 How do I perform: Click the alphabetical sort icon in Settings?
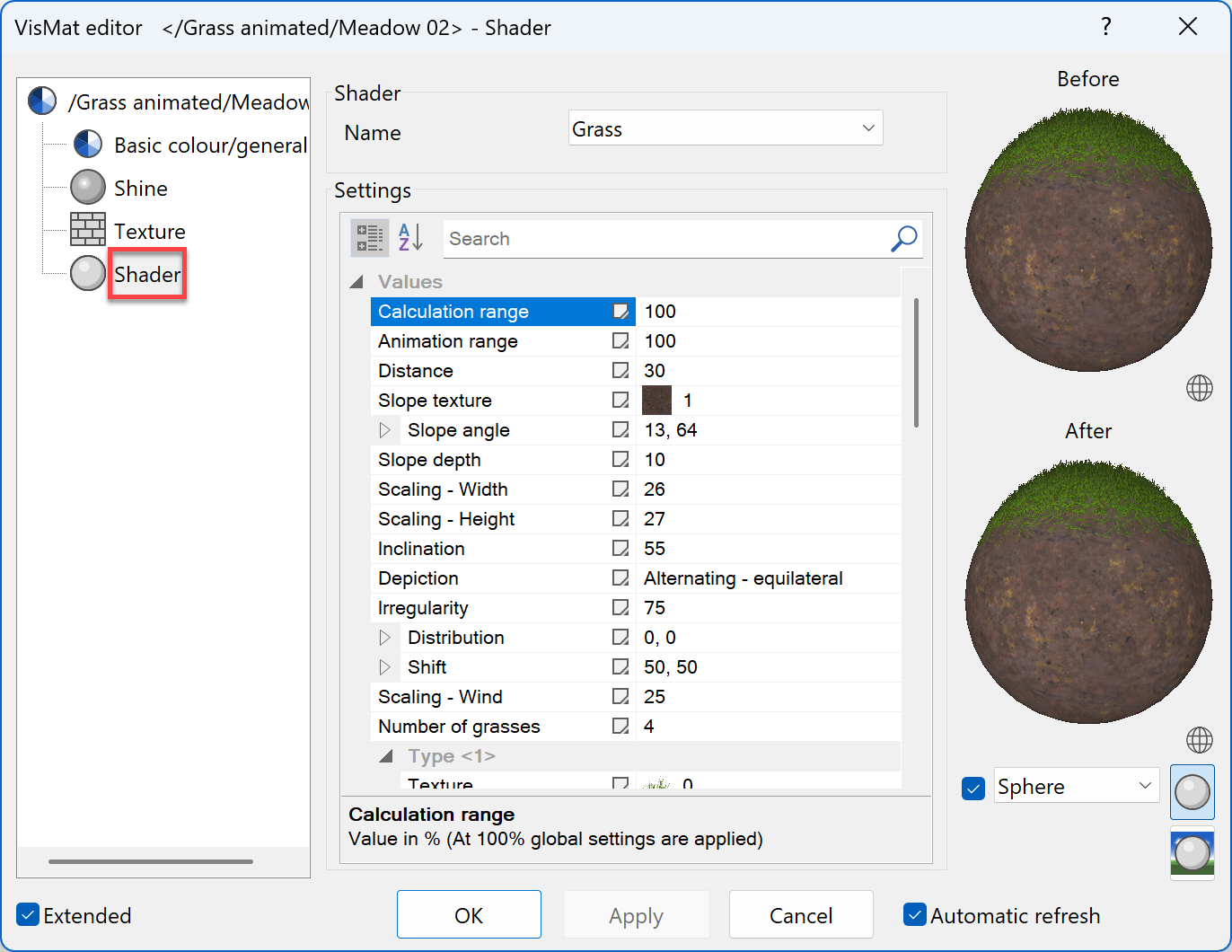pyautogui.click(x=409, y=238)
